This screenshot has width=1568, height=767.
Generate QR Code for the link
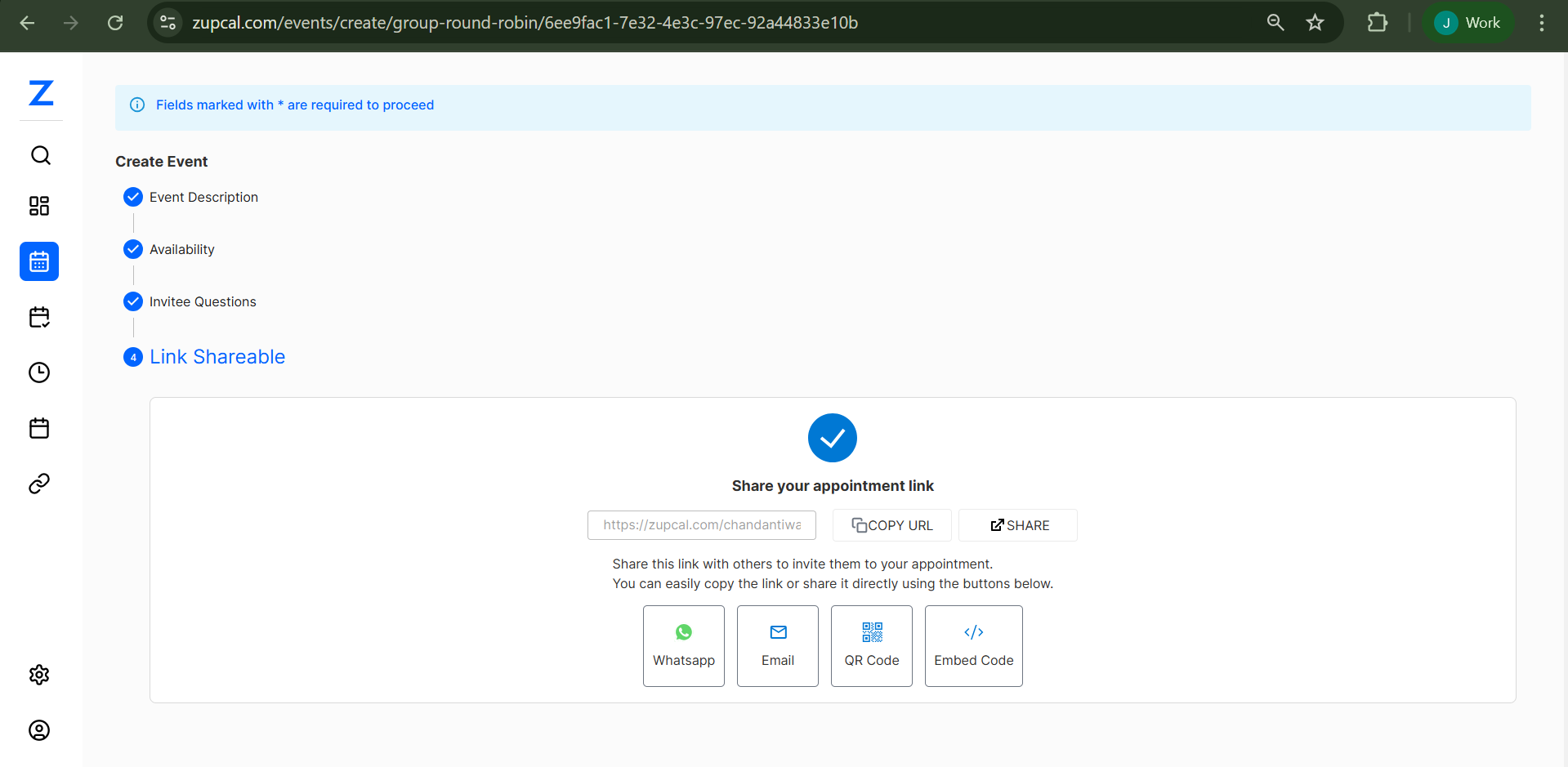coord(871,645)
